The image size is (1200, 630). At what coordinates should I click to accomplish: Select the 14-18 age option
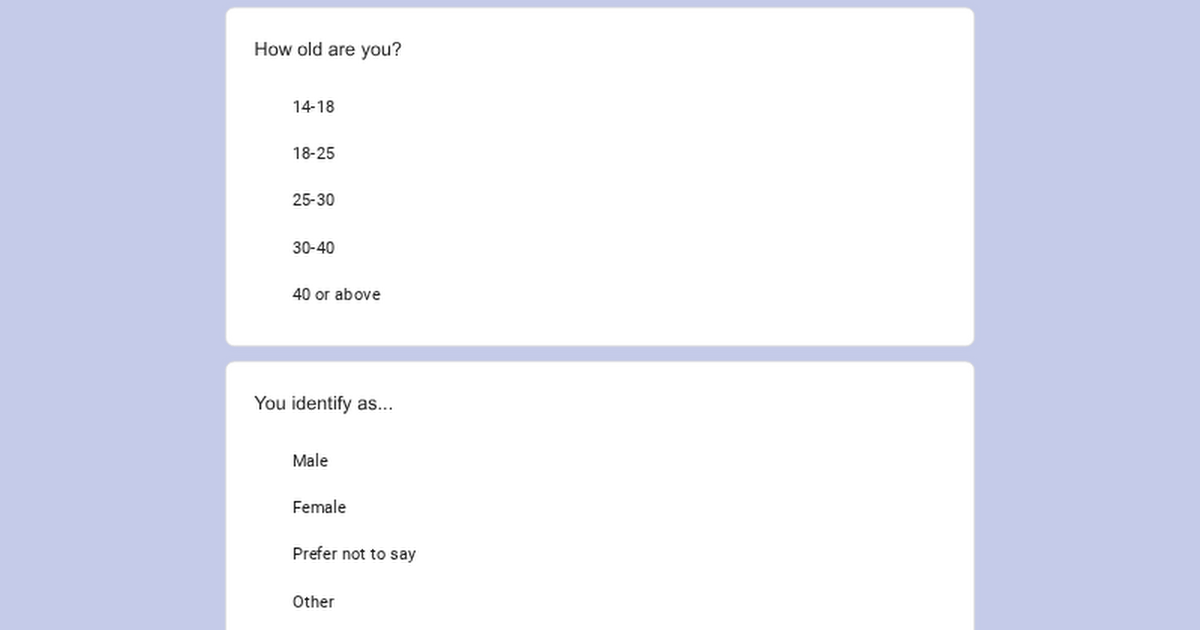click(313, 107)
